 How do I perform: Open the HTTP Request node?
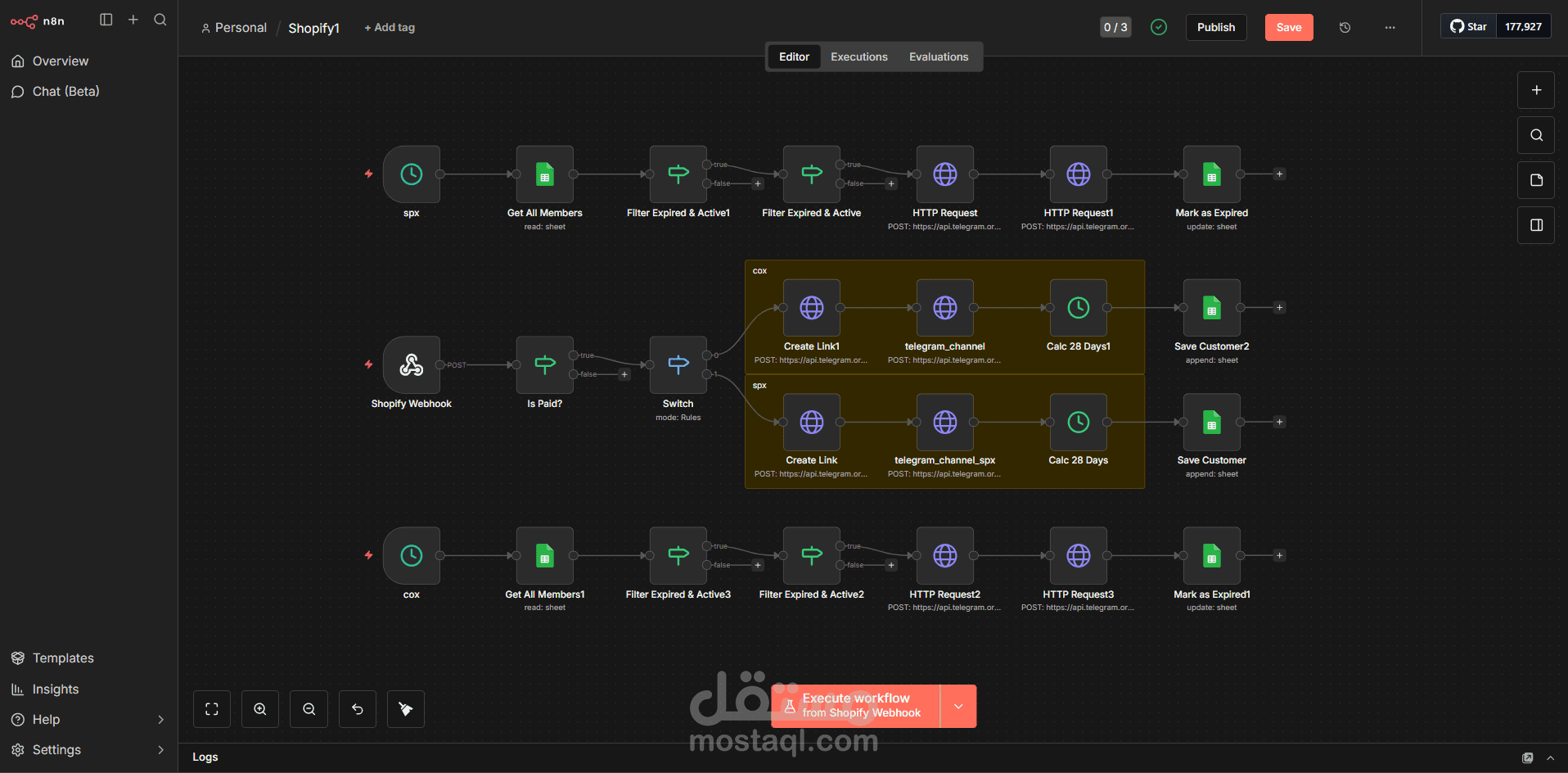pos(944,174)
